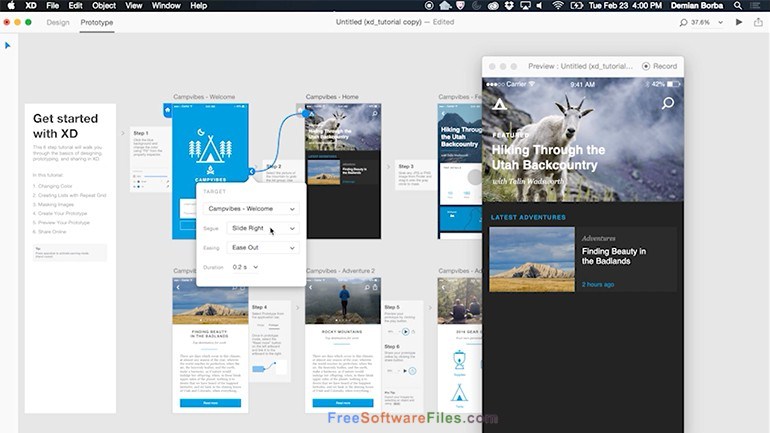Click the share icon on Adventure 2 artboard
The width and height of the screenshot is (770, 433).
click(x=375, y=287)
